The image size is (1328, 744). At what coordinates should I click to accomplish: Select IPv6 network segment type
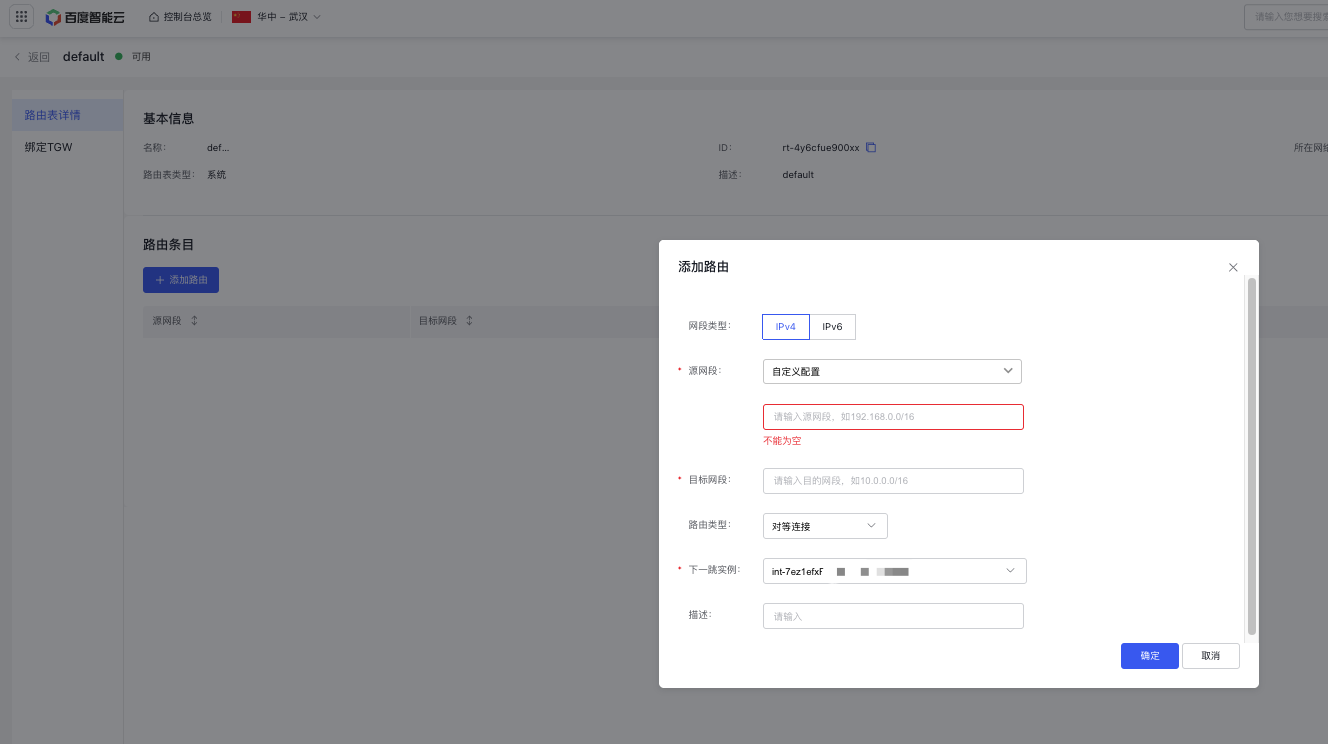[832, 327]
